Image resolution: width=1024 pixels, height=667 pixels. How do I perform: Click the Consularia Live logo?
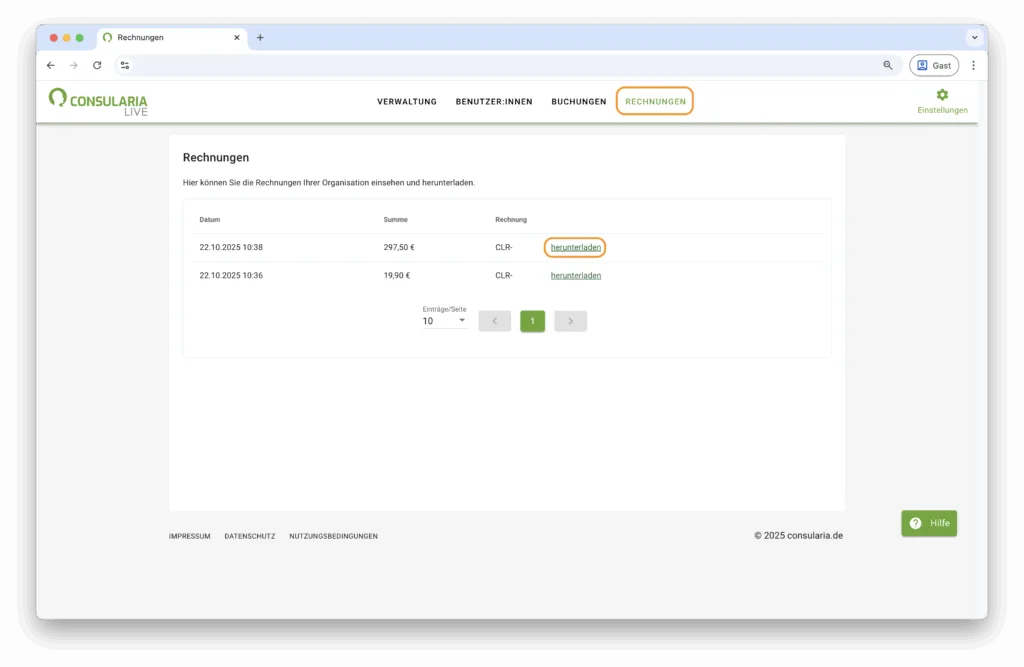(x=98, y=101)
